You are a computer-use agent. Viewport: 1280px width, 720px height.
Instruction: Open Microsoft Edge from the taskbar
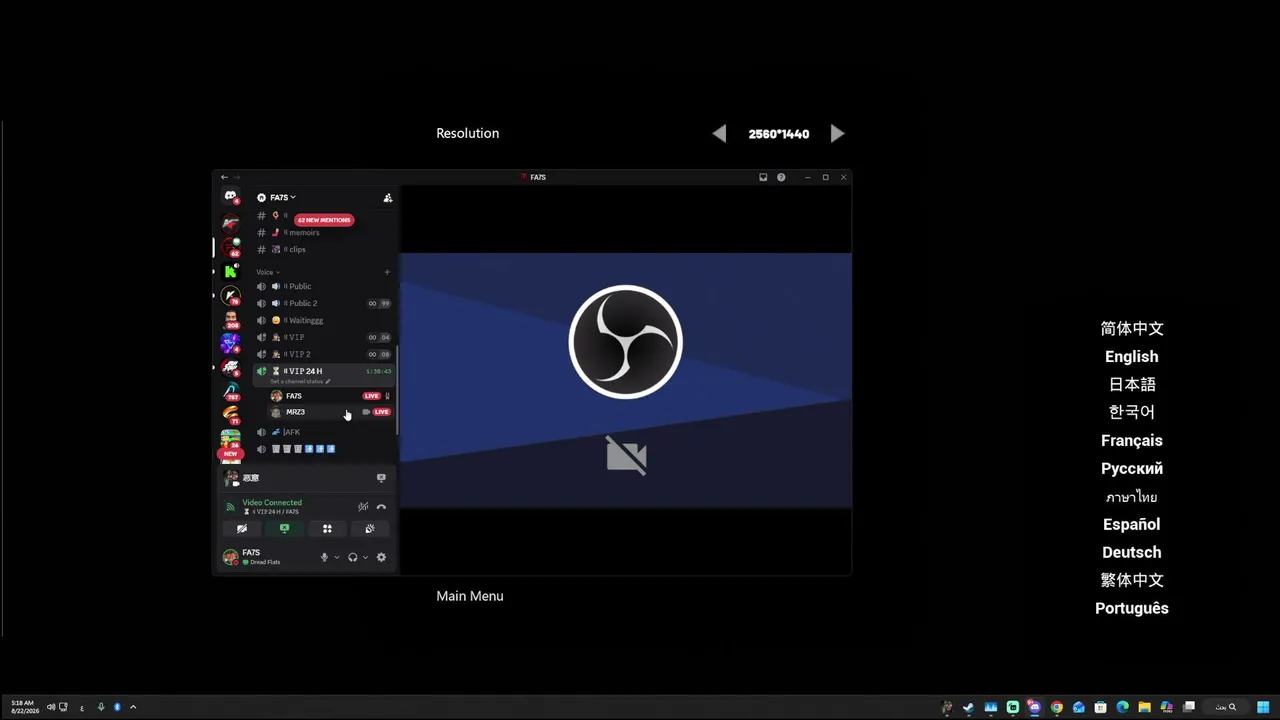coord(1122,708)
